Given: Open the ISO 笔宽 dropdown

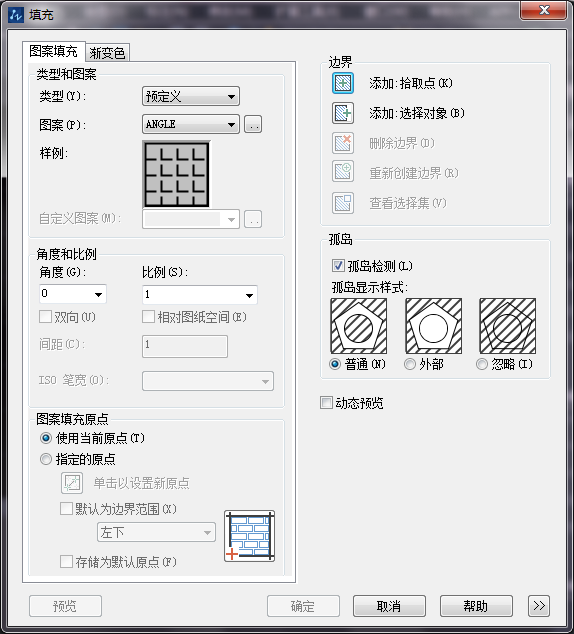Looking at the screenshot, I should 208,381.
